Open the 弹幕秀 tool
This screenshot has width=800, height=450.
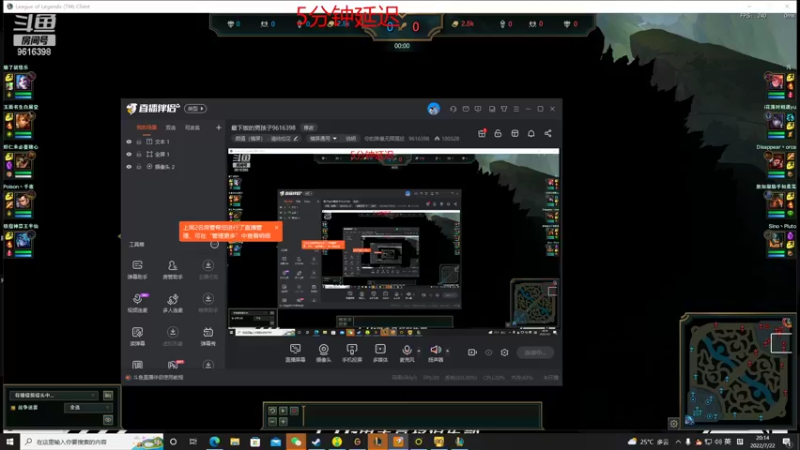tap(208, 336)
